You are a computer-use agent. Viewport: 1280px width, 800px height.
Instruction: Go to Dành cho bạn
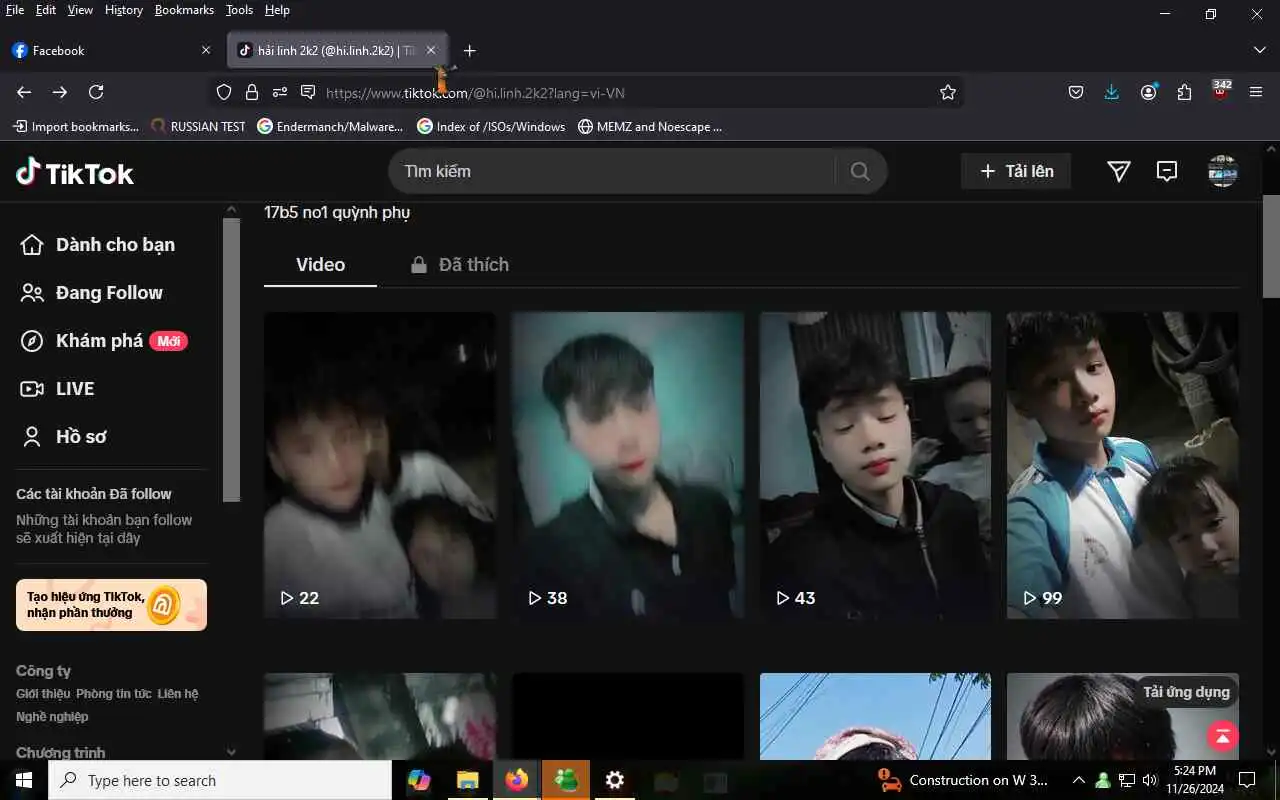click(x=97, y=245)
